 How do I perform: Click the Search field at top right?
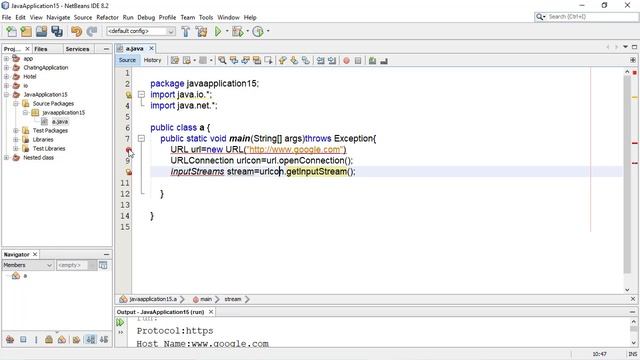point(587,17)
